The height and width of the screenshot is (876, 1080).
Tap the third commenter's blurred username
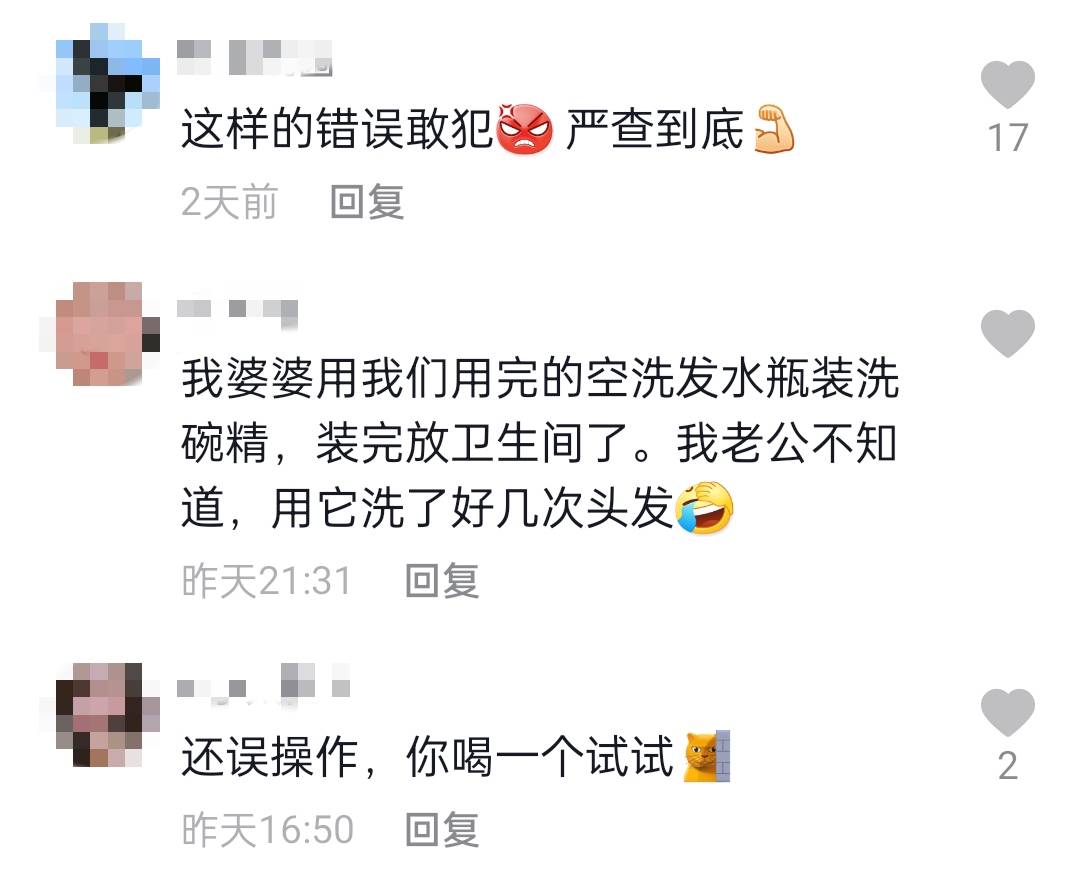[263, 684]
